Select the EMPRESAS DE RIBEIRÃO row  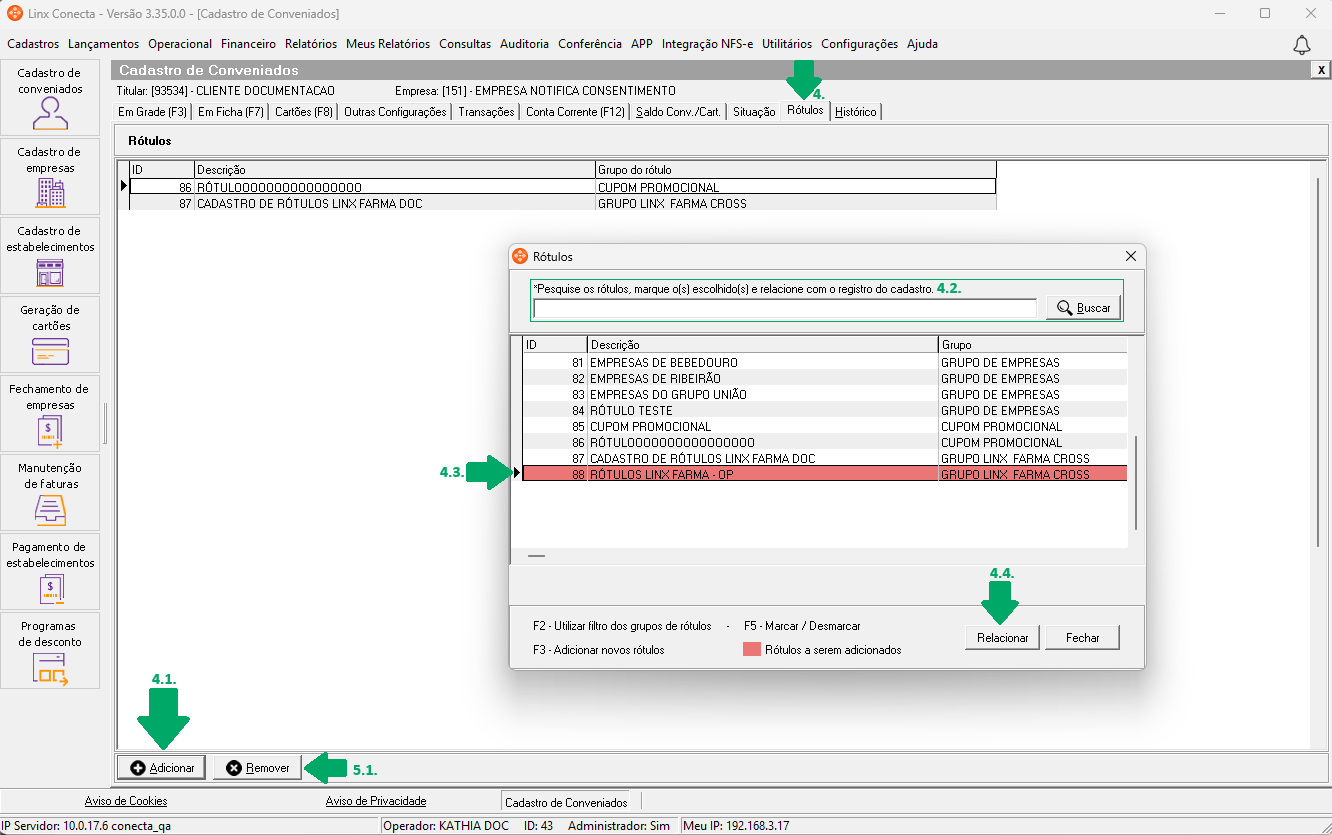826,378
